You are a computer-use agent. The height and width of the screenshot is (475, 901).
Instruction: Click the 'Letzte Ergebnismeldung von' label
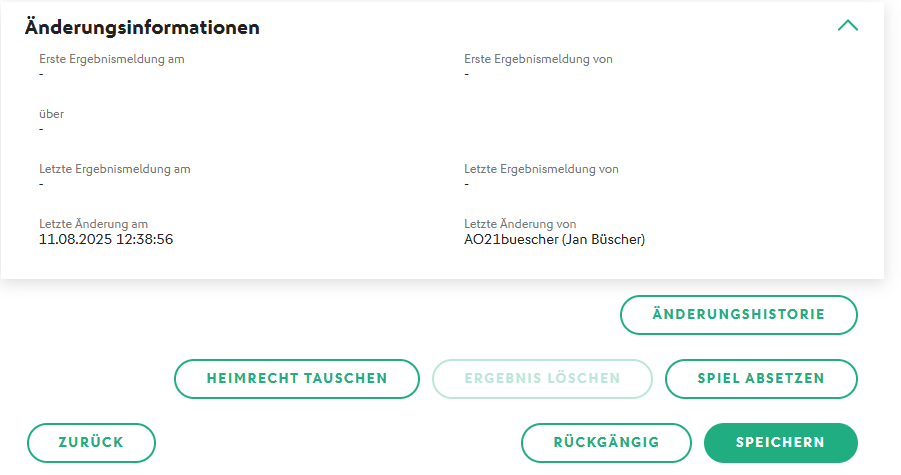[x=541, y=169]
